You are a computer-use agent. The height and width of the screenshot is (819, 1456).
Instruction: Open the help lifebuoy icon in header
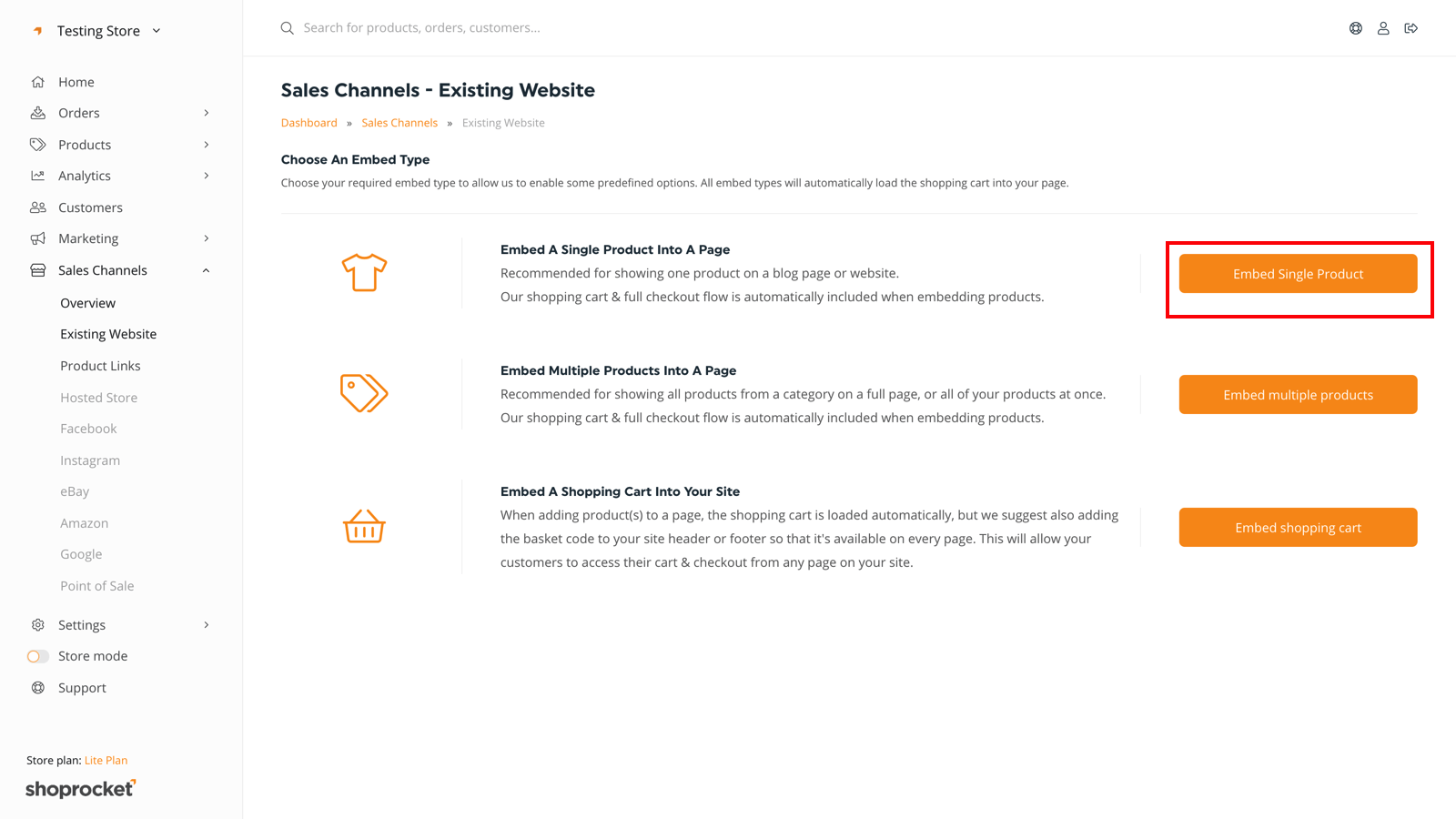coord(1355,28)
